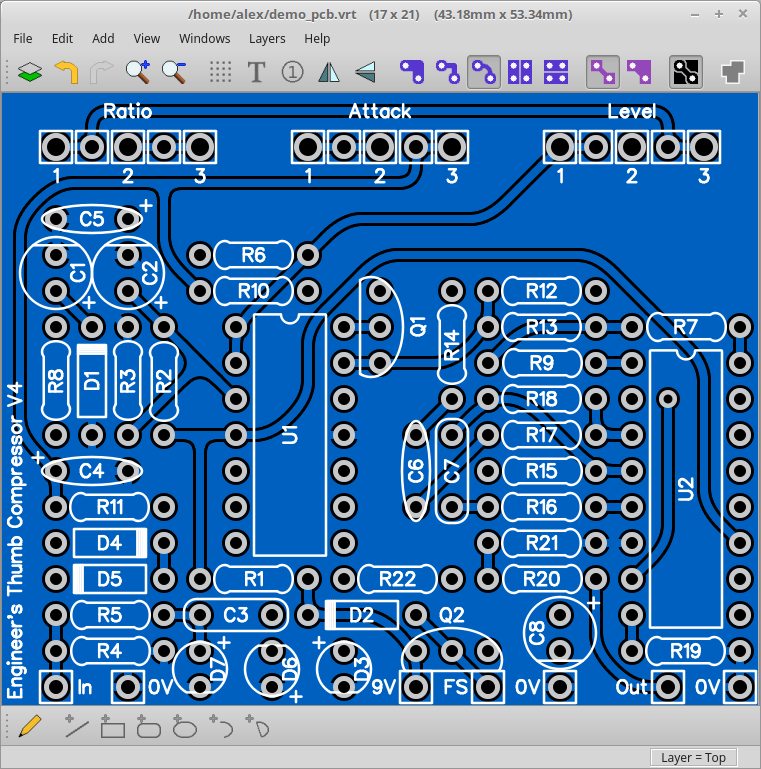Click the R22 resistor on the board
Screen dimensions: 761x769
[x=397, y=579]
